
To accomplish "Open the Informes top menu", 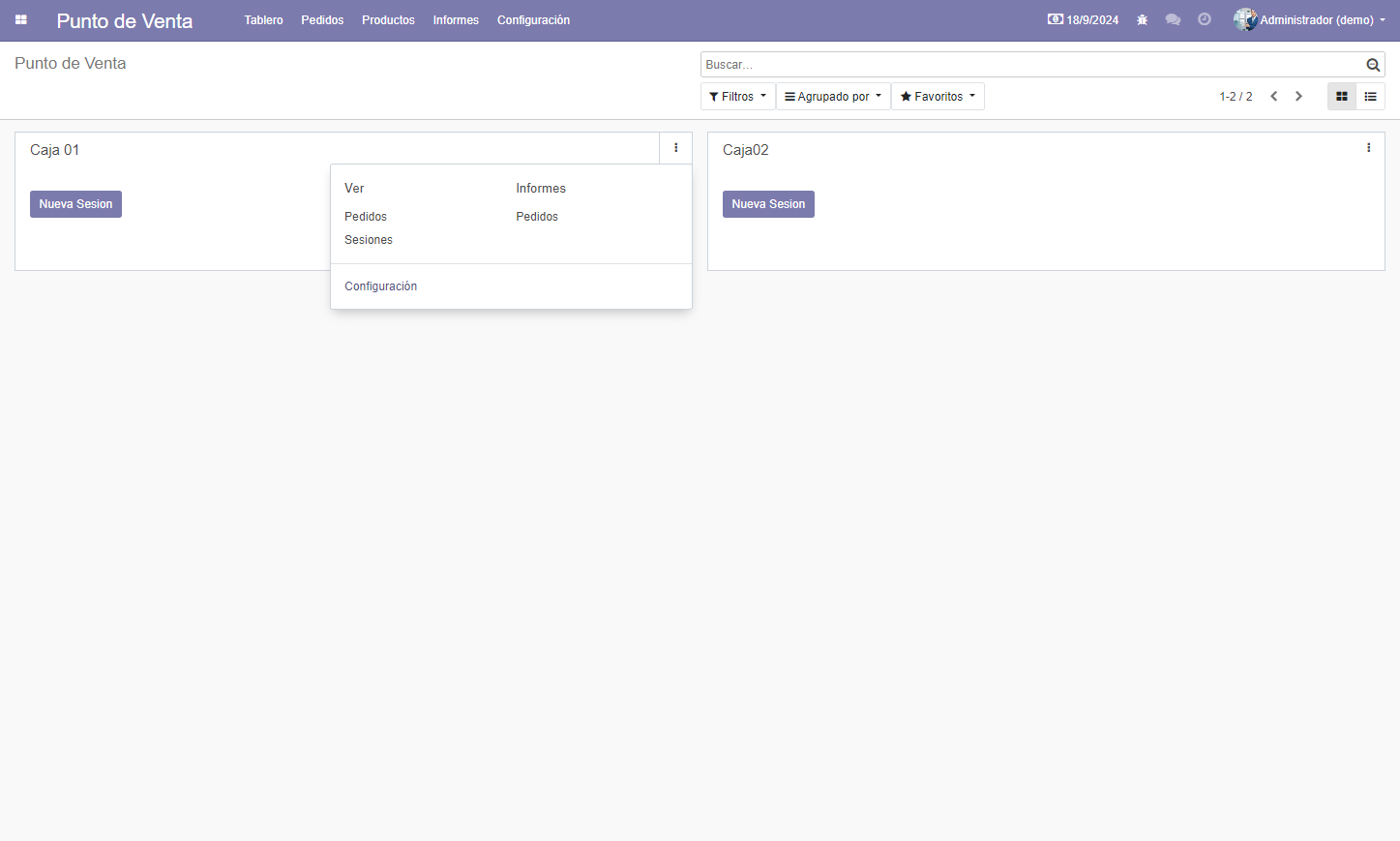I will tap(456, 20).
